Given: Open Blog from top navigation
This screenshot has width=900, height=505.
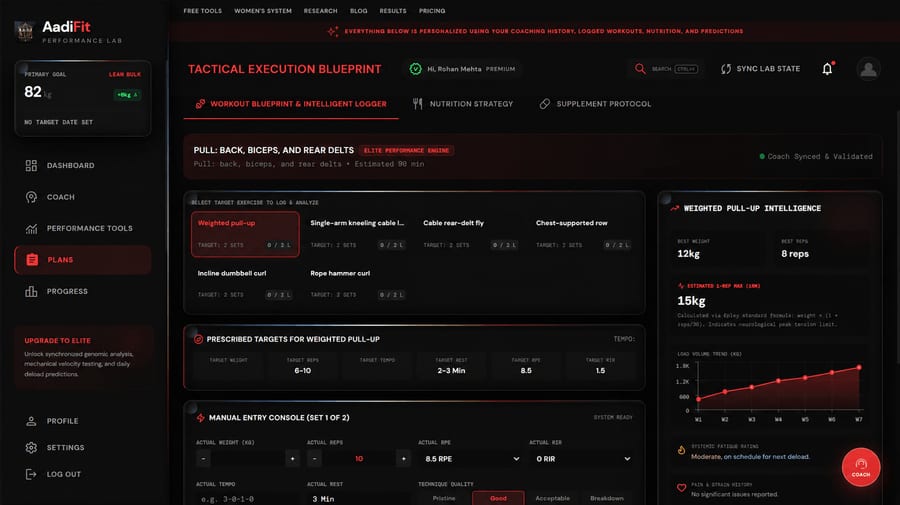Looking at the screenshot, I should coord(359,11).
